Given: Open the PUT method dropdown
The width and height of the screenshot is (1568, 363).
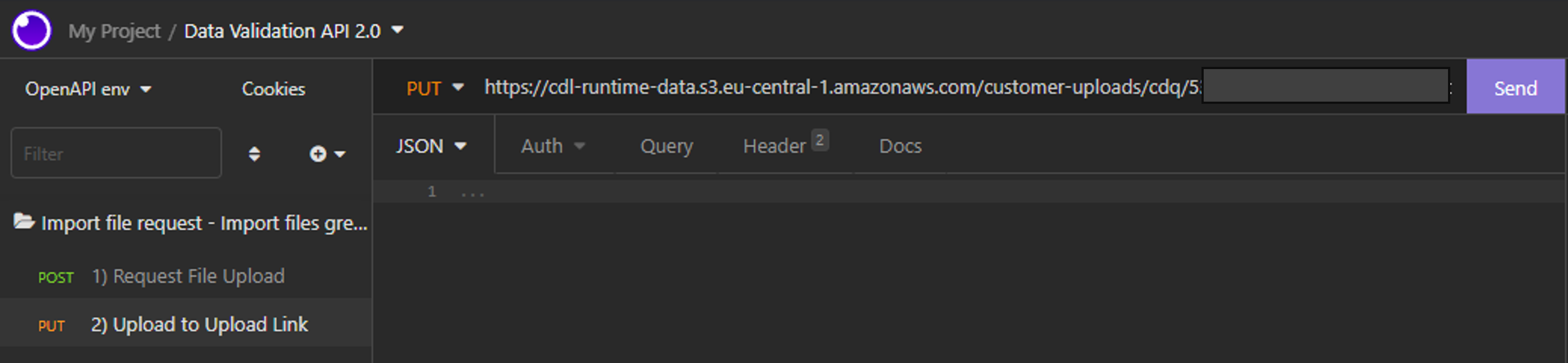Looking at the screenshot, I should pos(435,88).
